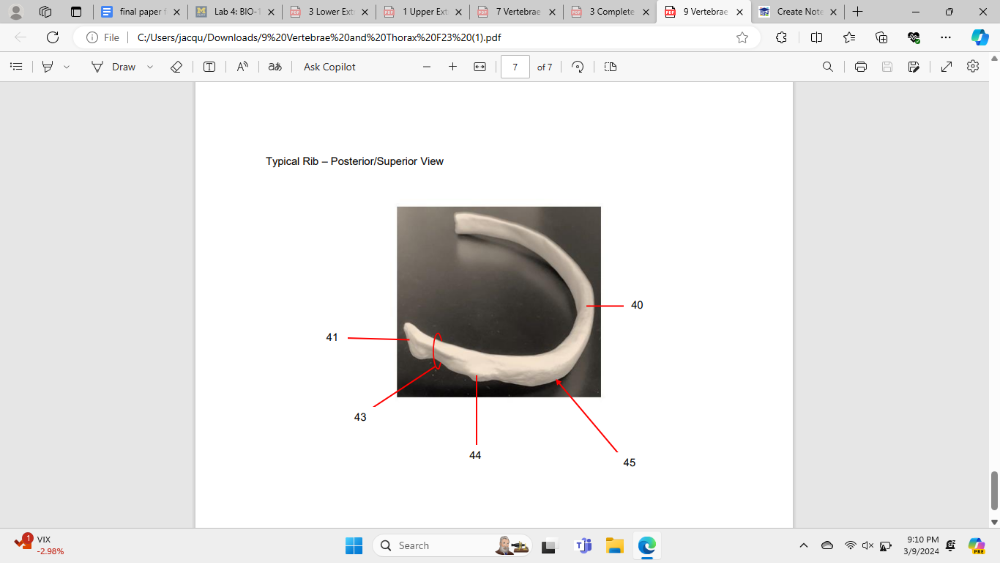Click the page number input field

pos(515,67)
